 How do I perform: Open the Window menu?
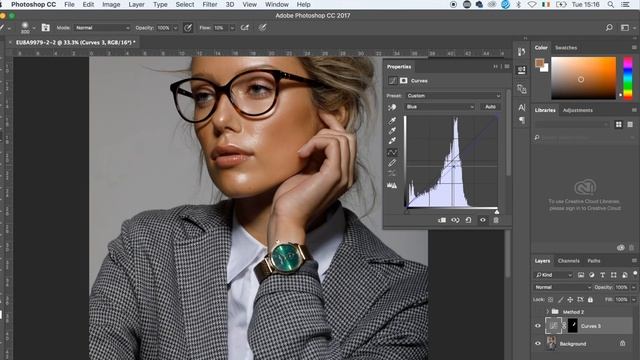[x=277, y=4]
